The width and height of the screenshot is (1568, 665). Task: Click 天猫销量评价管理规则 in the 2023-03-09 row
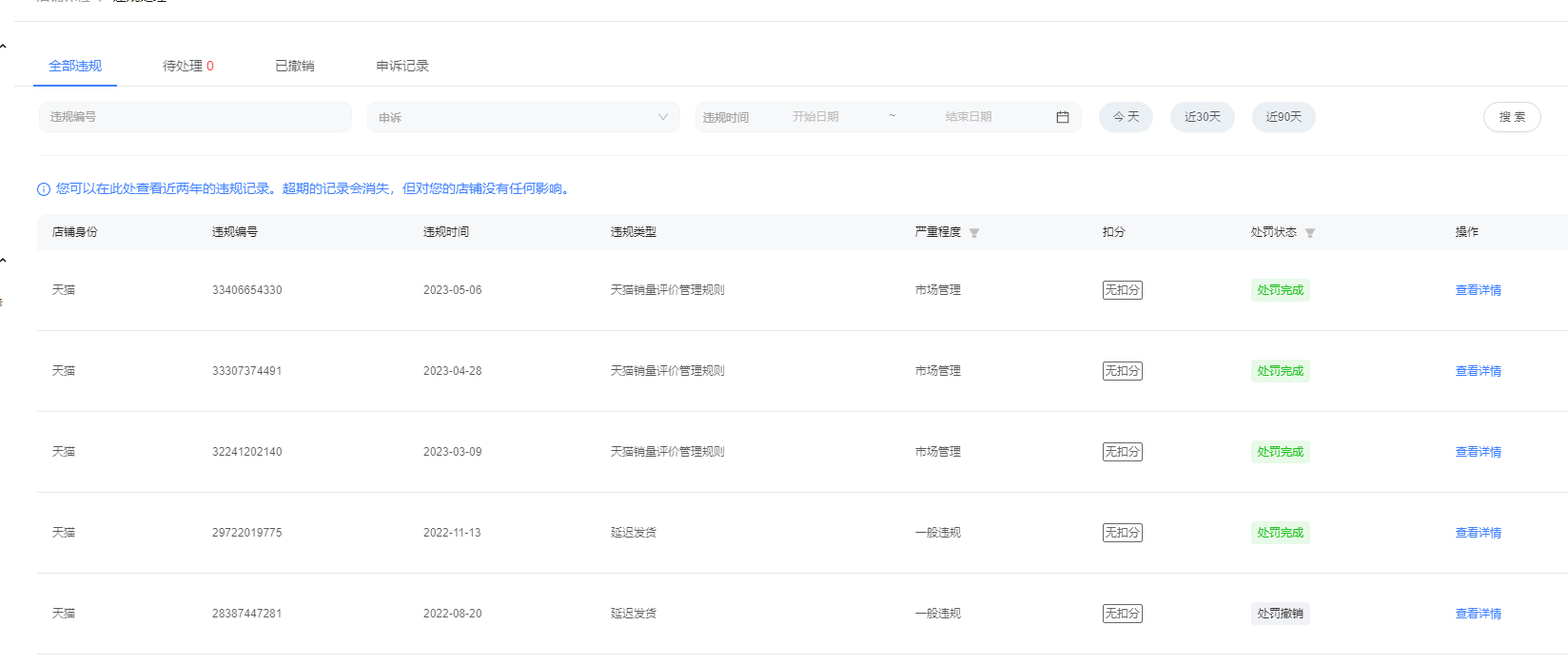[x=668, y=452]
